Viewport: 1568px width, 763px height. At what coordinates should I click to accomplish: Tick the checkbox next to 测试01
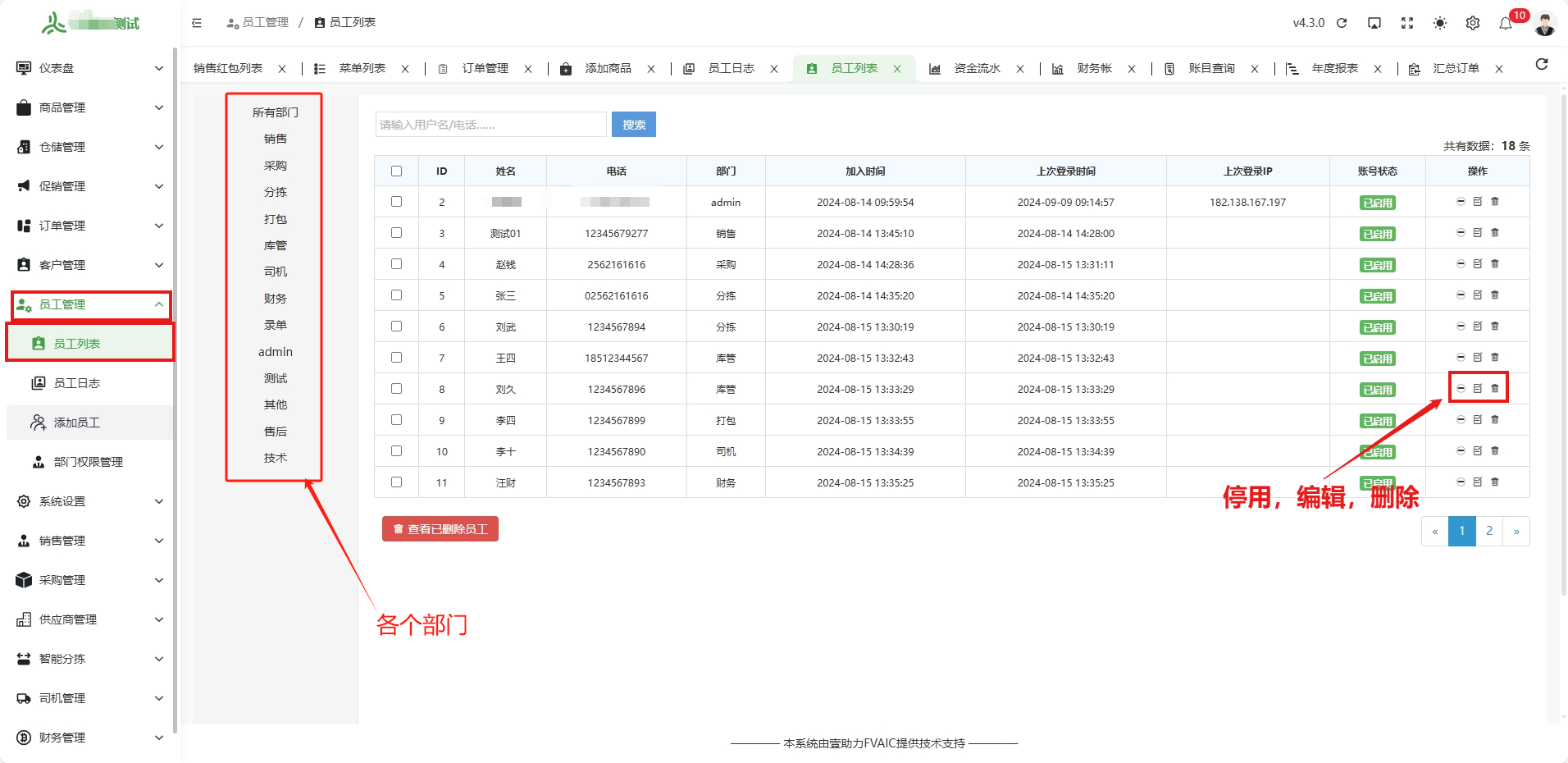[397, 232]
